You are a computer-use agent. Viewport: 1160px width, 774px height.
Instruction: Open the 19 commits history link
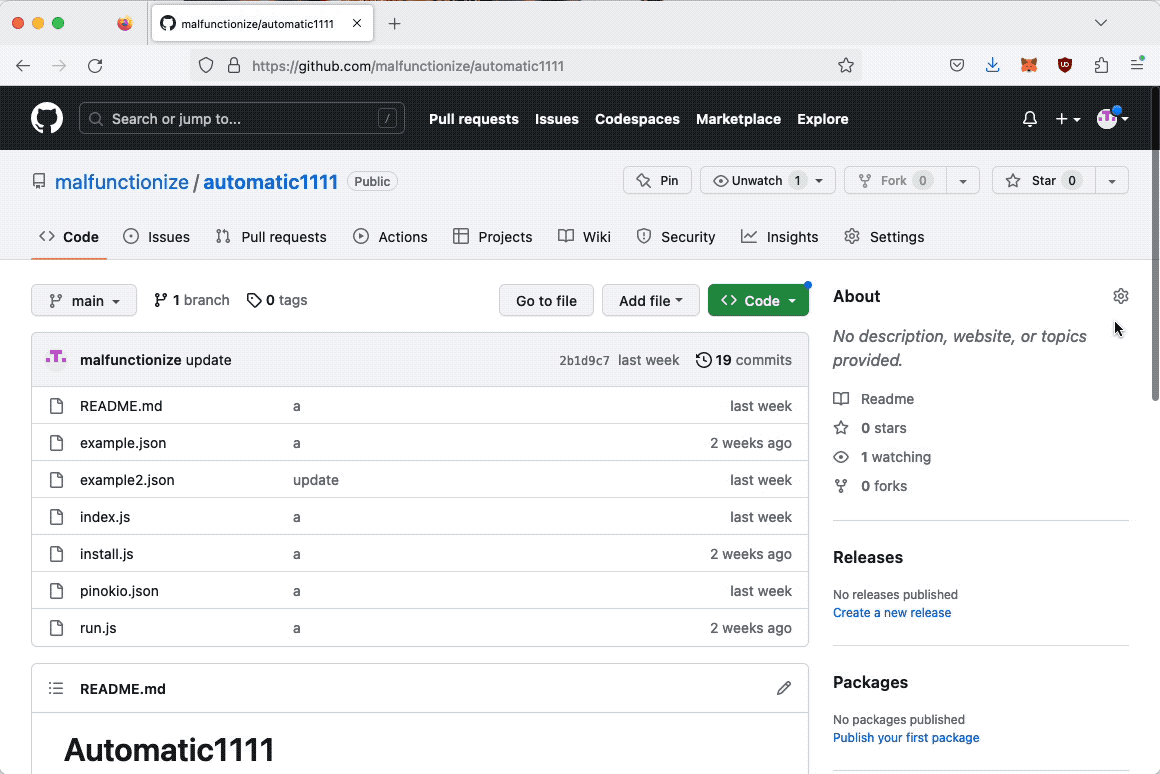tap(744, 360)
